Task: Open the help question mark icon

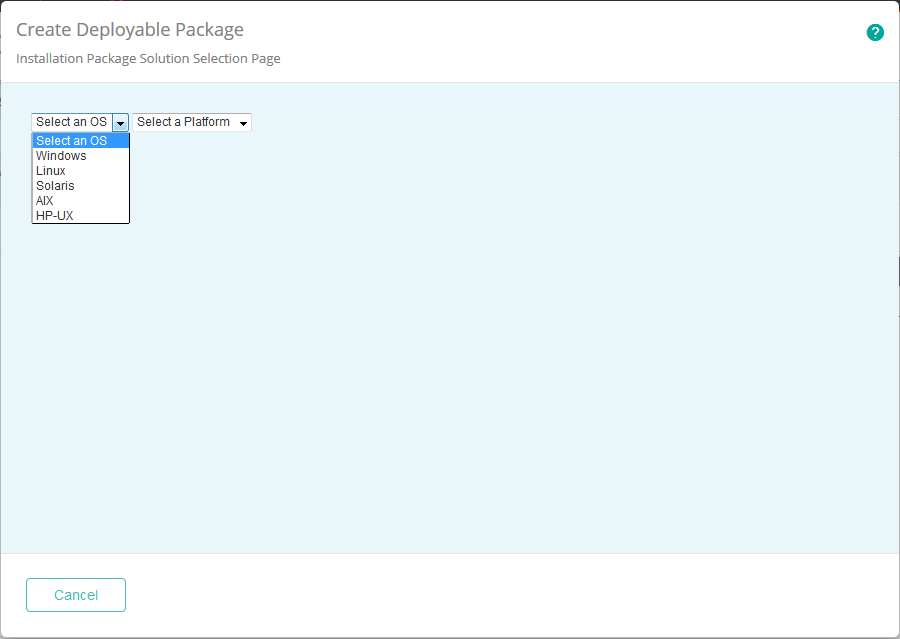Action: [875, 32]
